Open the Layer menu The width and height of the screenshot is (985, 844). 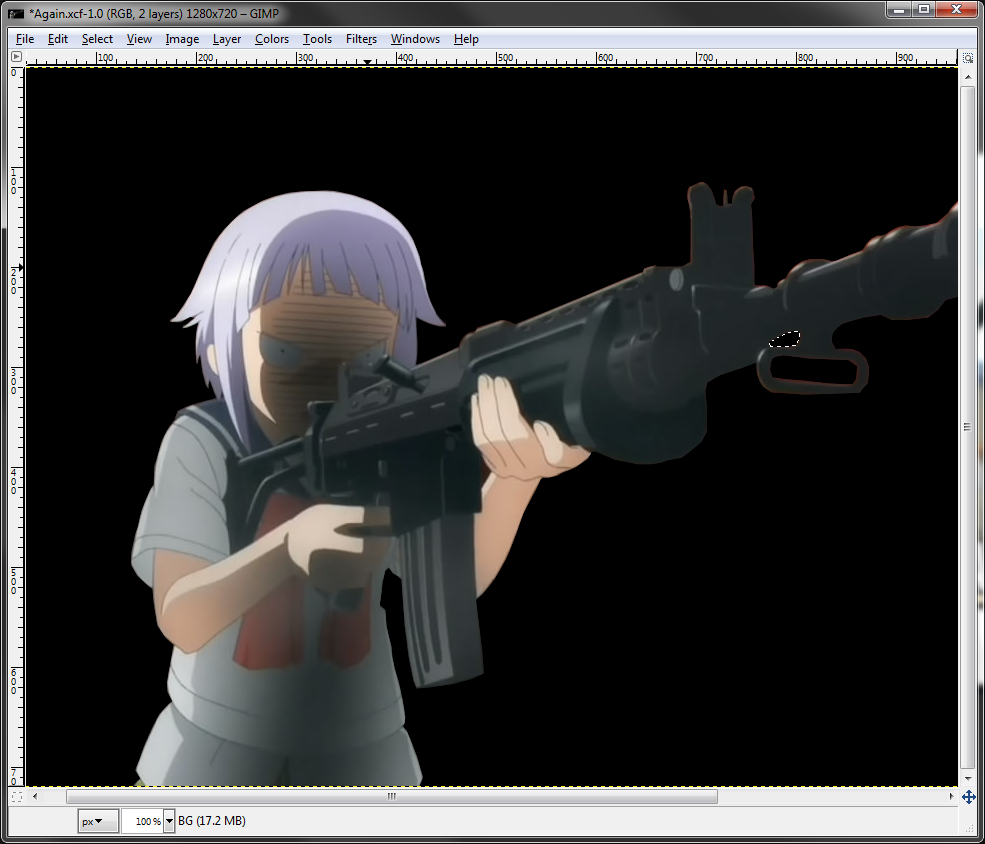[227, 39]
